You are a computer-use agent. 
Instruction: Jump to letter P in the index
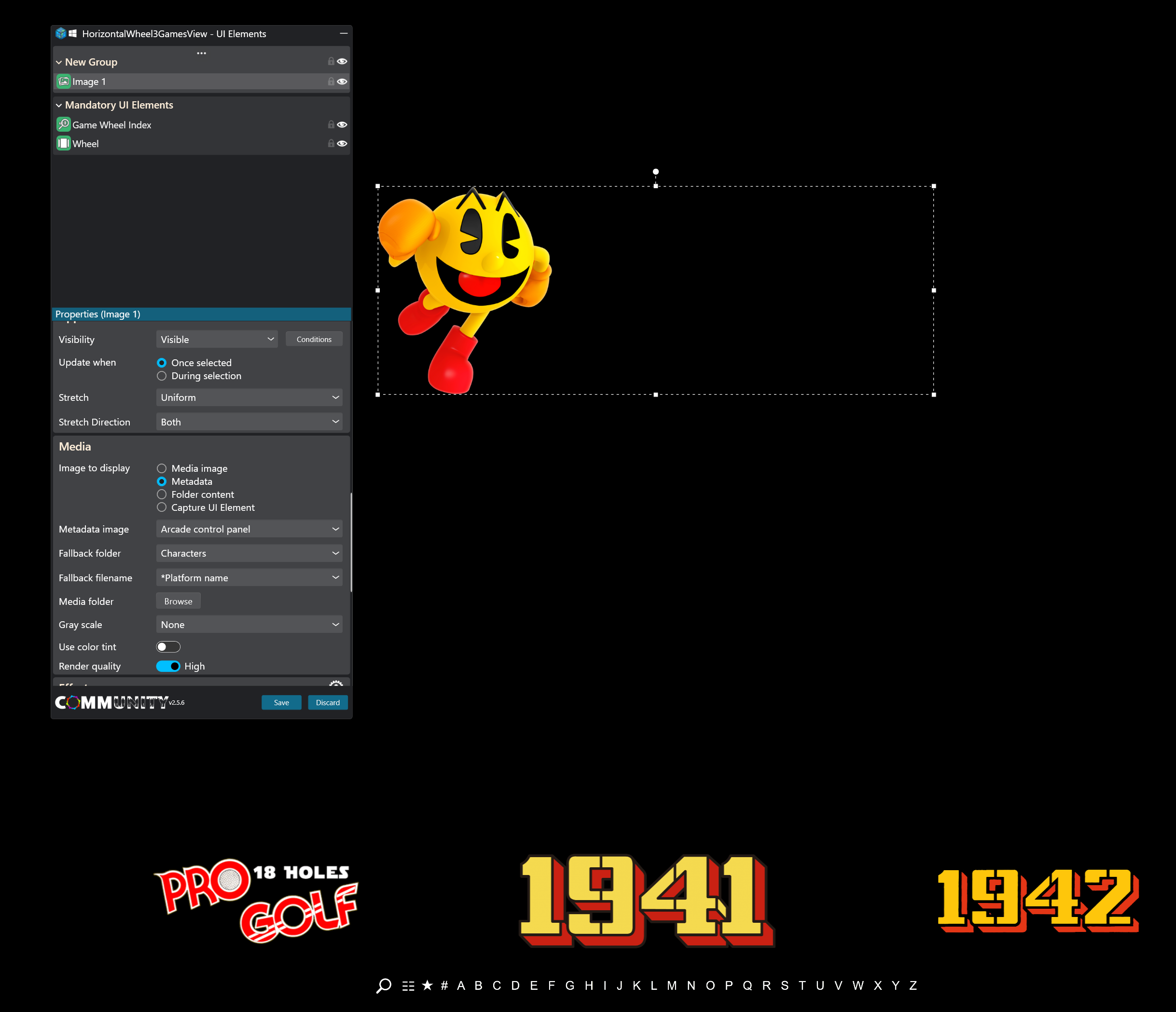729,986
